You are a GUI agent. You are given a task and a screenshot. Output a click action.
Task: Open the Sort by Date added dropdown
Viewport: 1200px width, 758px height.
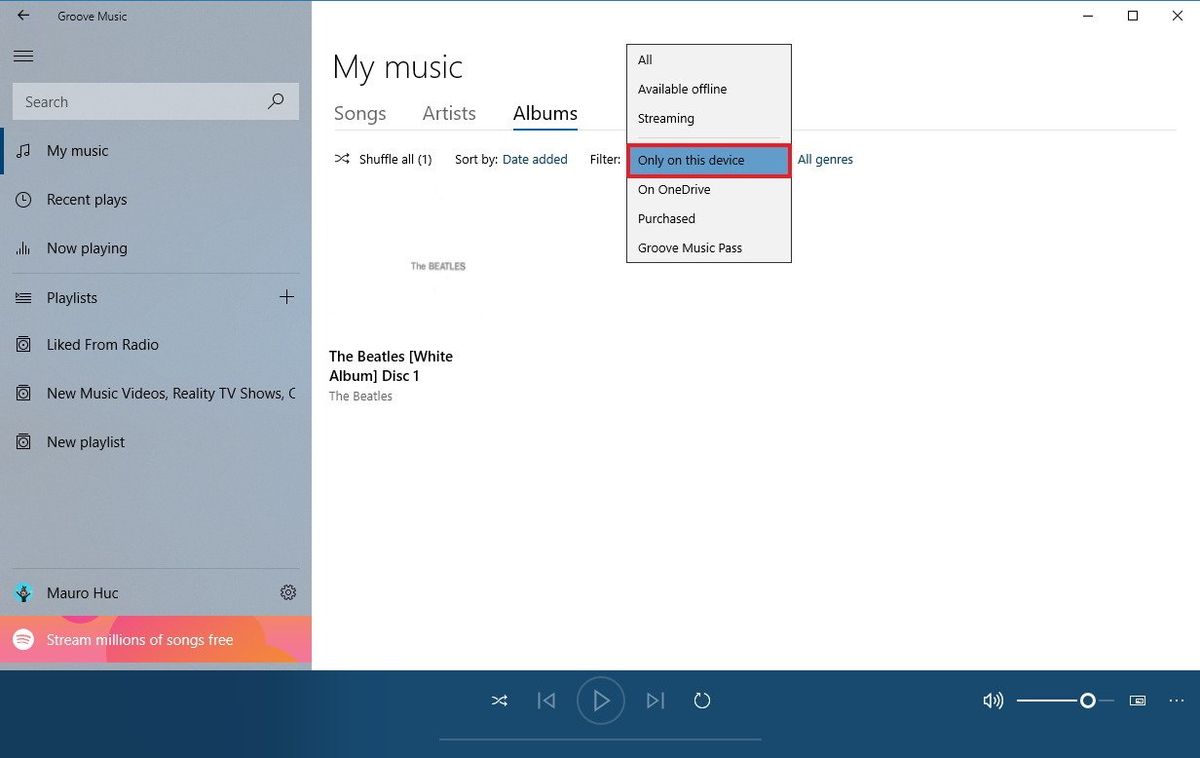coord(535,159)
